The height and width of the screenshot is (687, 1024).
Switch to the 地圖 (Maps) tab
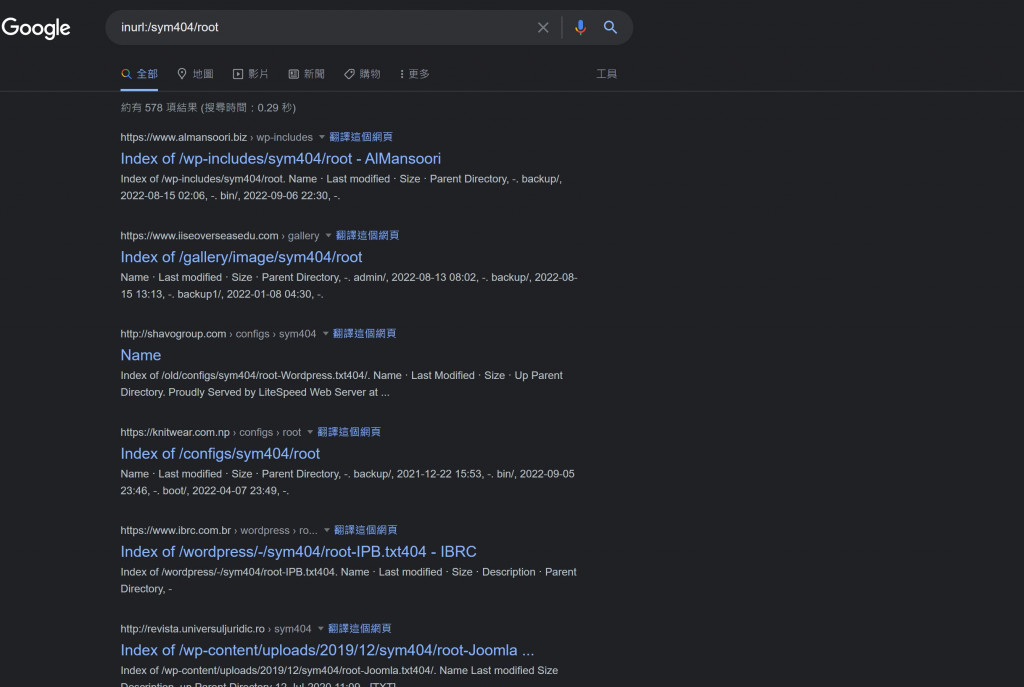coord(195,74)
